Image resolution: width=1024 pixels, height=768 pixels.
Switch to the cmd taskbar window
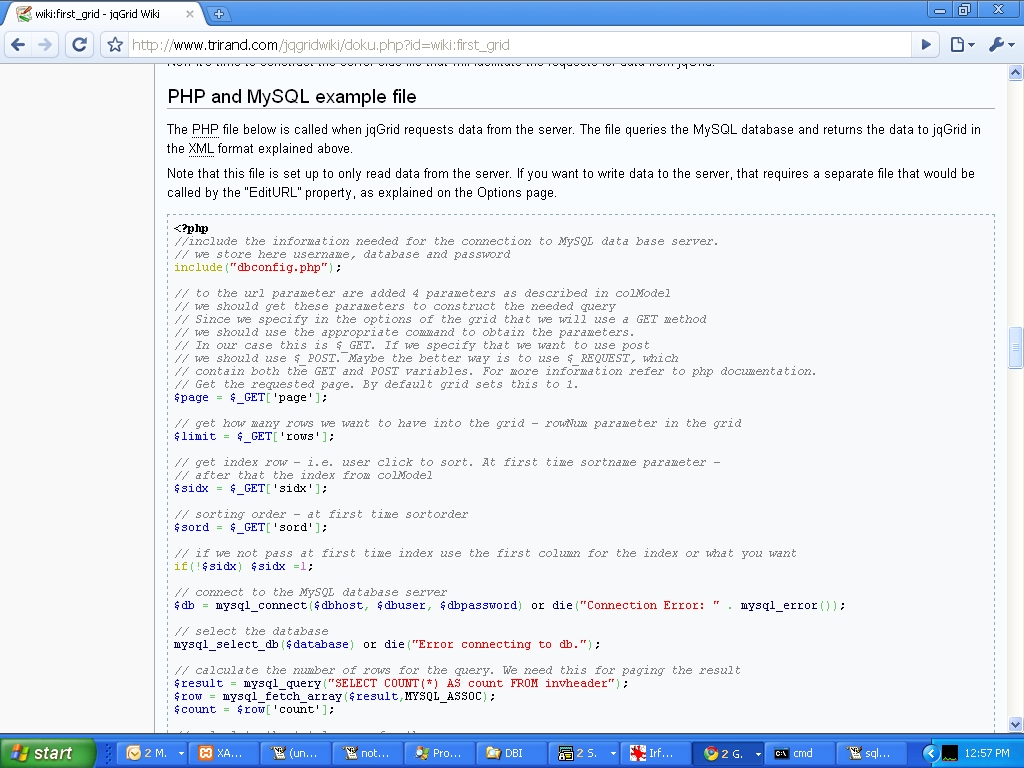coord(801,753)
